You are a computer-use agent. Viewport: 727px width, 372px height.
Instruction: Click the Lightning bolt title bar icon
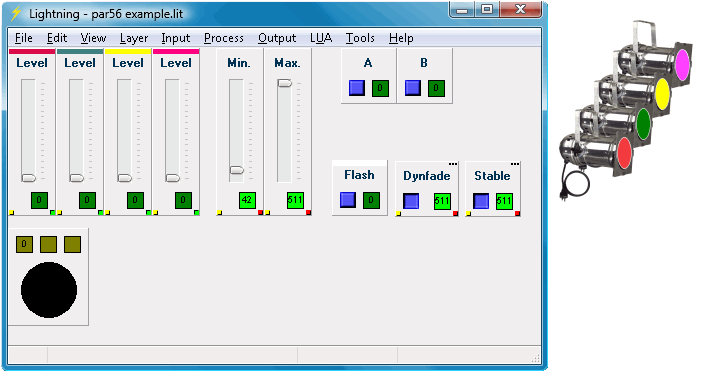16,13
